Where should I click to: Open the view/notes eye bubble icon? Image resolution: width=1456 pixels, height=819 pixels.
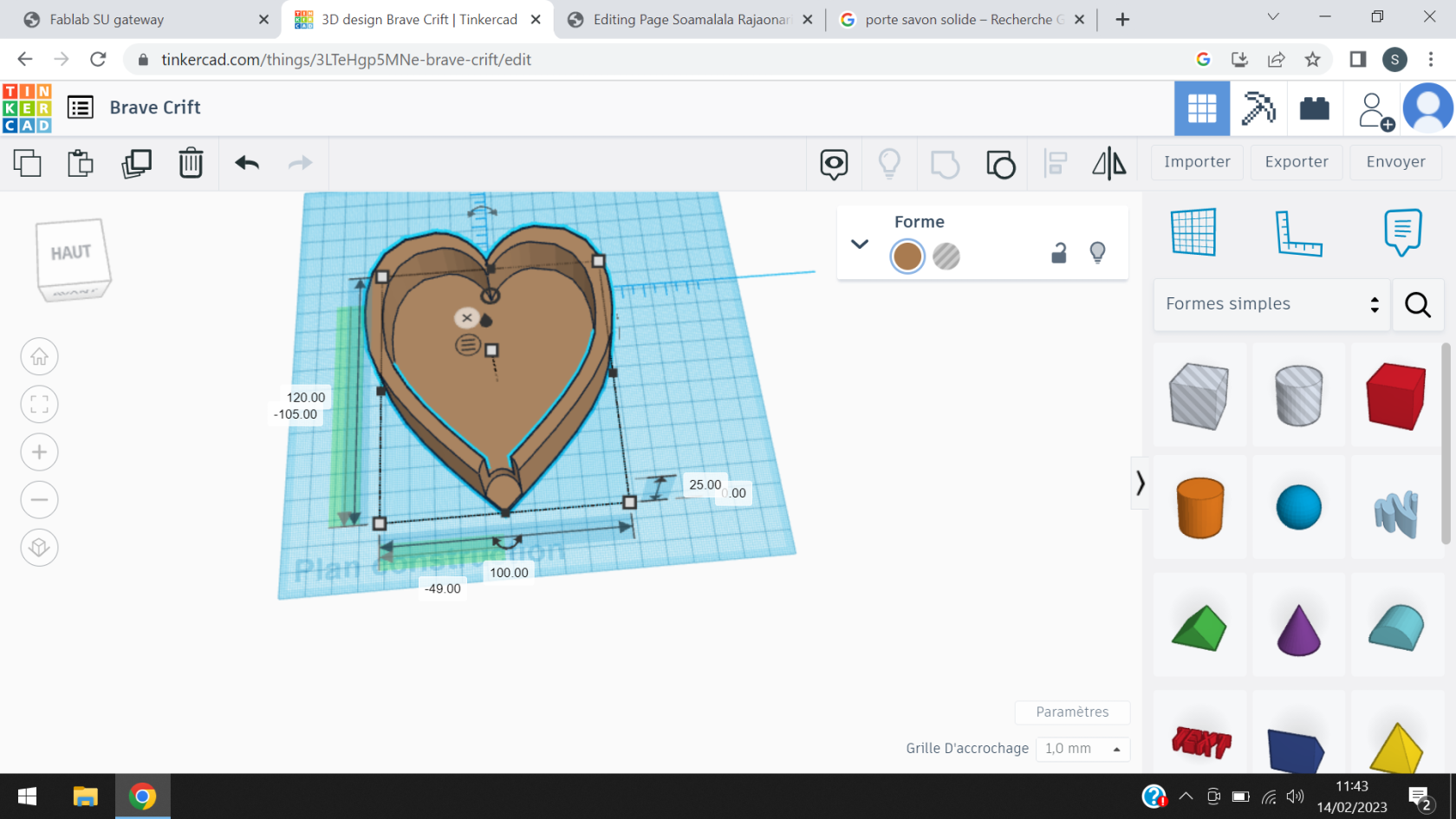click(x=834, y=164)
